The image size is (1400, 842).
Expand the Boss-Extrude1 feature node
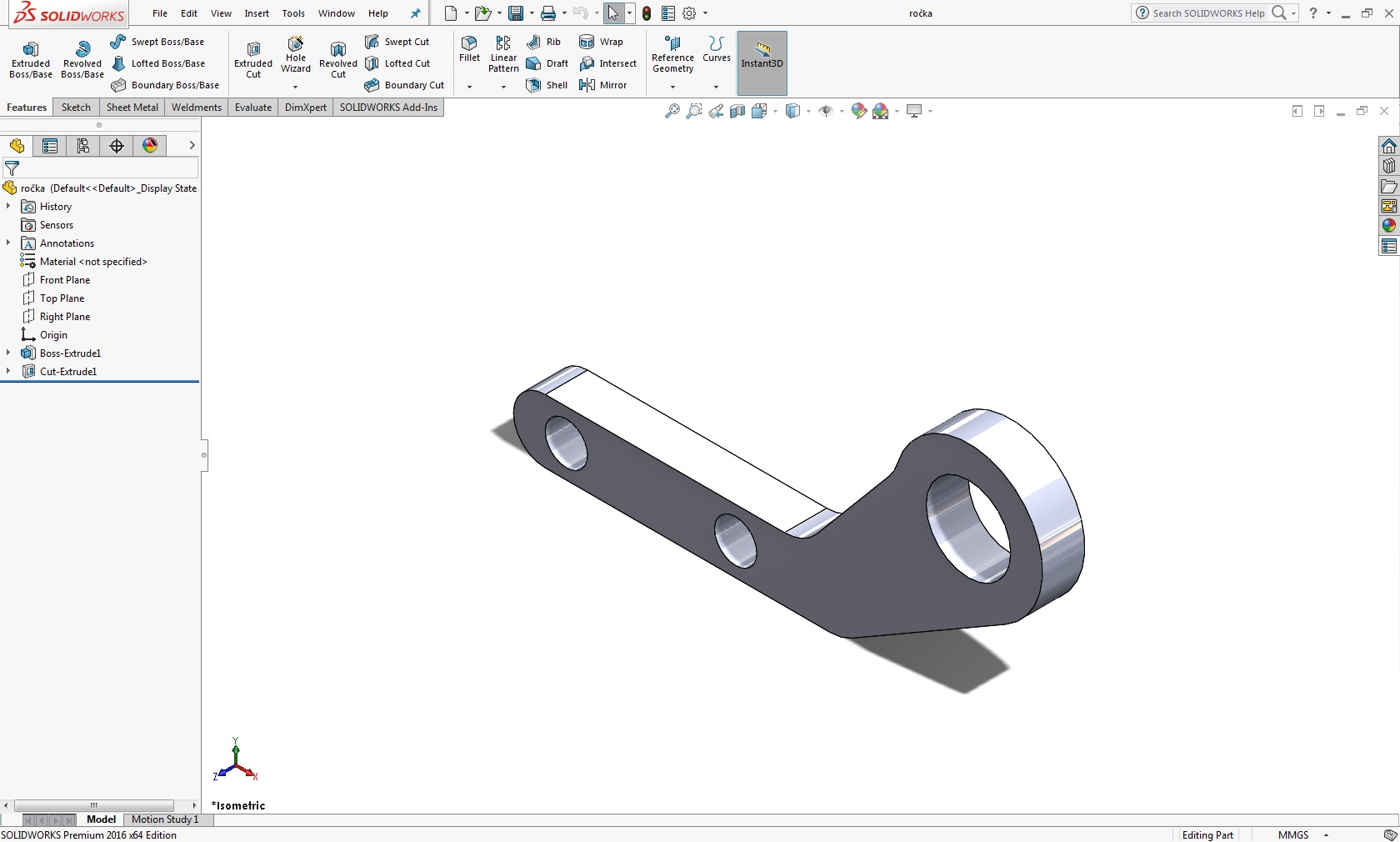tap(8, 353)
